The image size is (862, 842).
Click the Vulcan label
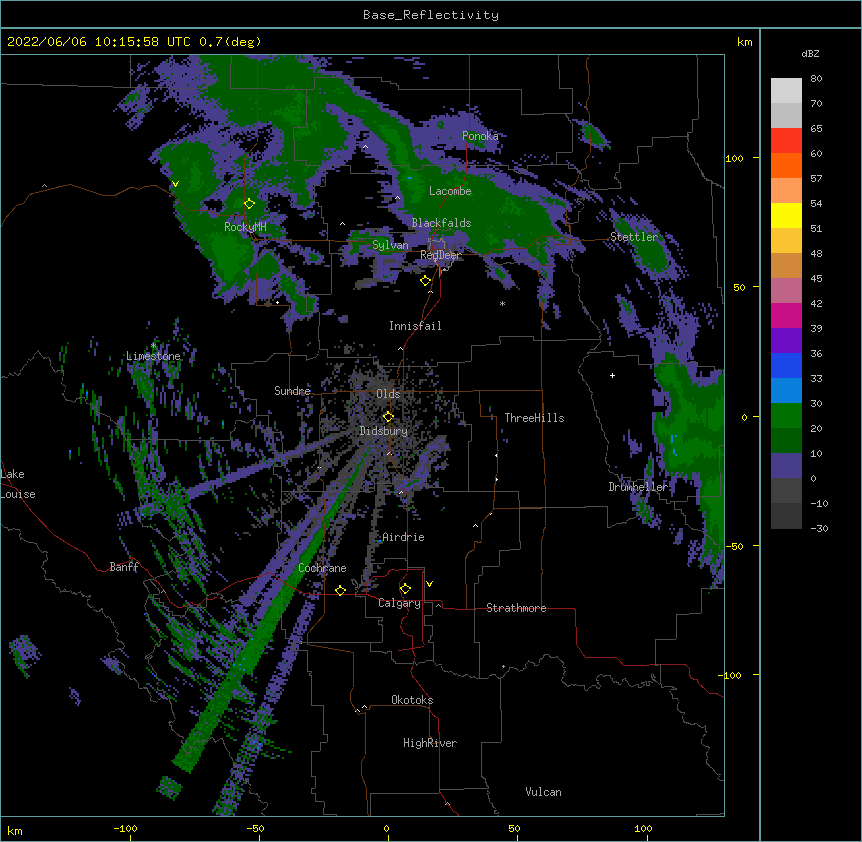tap(543, 792)
